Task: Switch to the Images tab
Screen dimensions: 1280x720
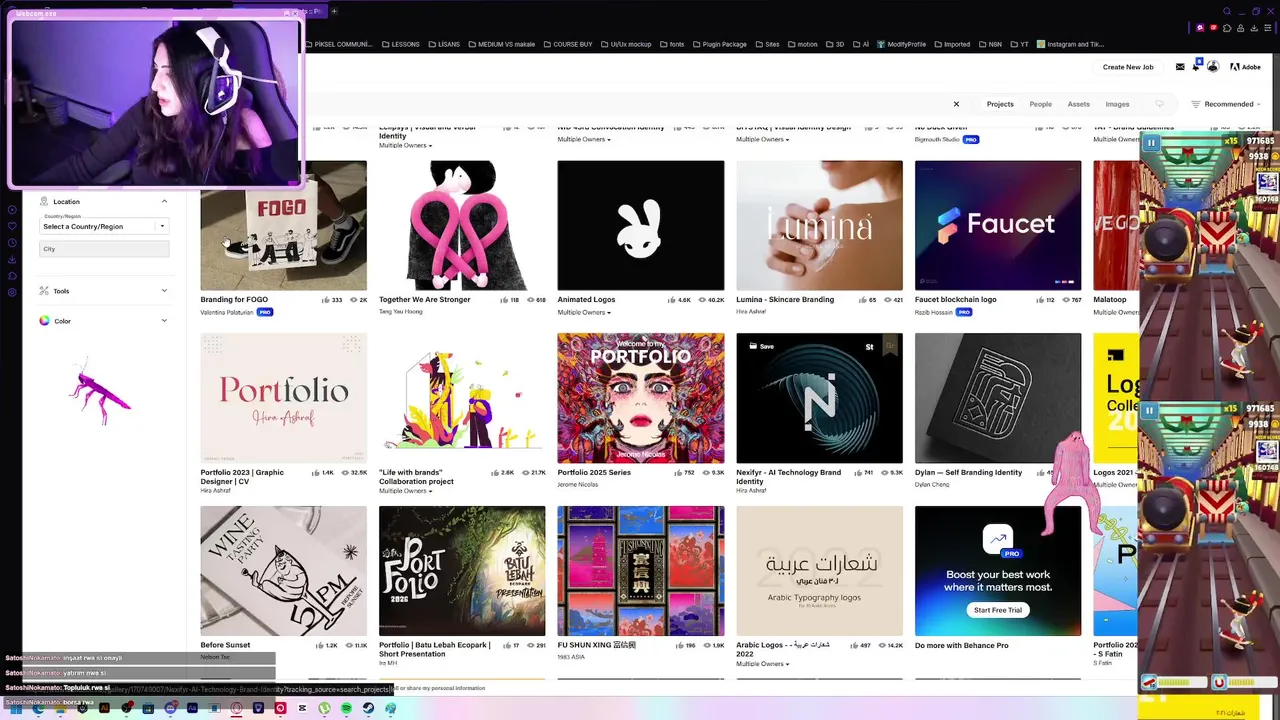Action: point(1117,104)
